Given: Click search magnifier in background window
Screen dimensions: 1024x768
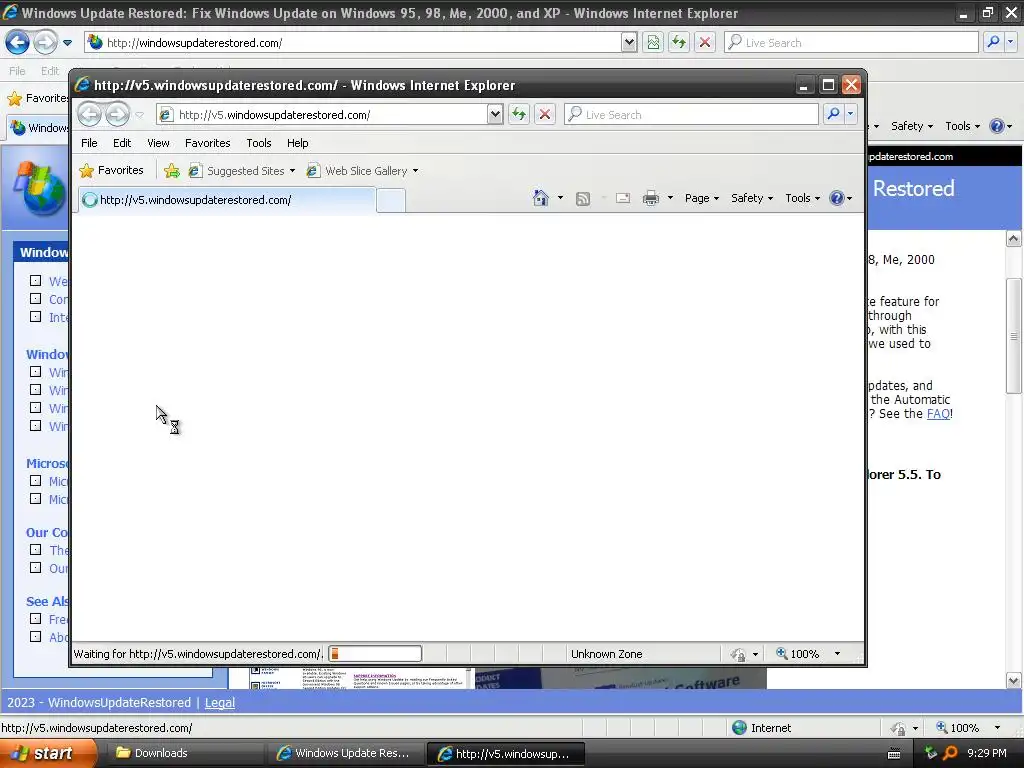Looking at the screenshot, I should point(993,42).
